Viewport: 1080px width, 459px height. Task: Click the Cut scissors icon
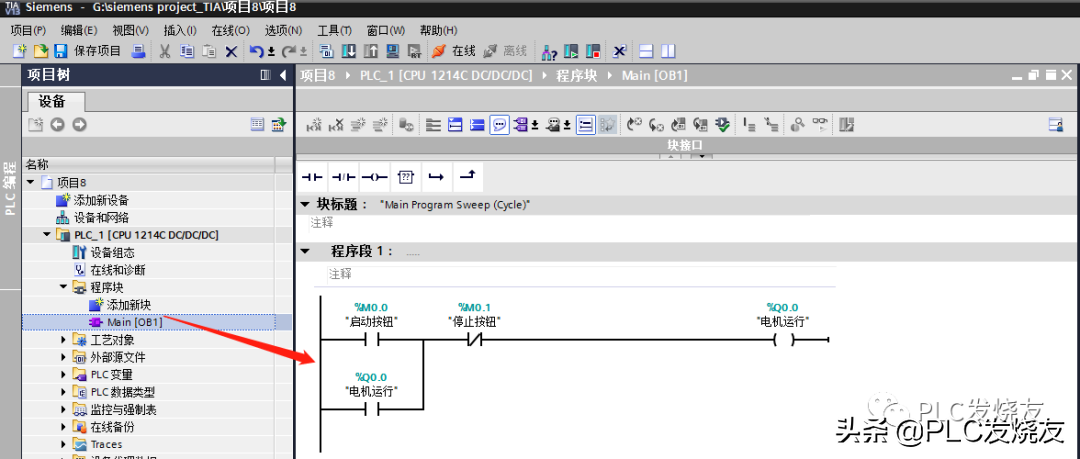[165, 51]
